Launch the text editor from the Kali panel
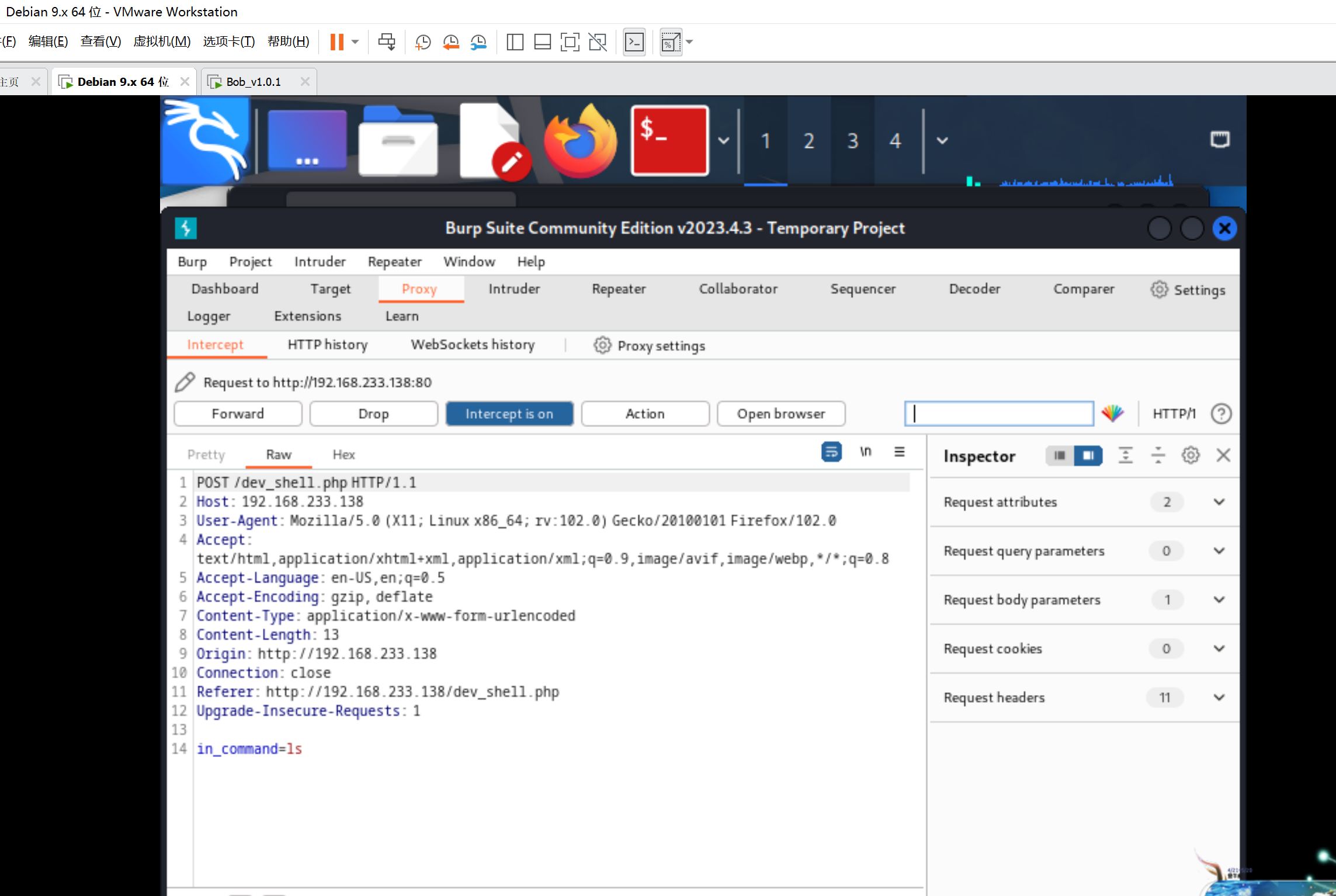 coord(495,141)
